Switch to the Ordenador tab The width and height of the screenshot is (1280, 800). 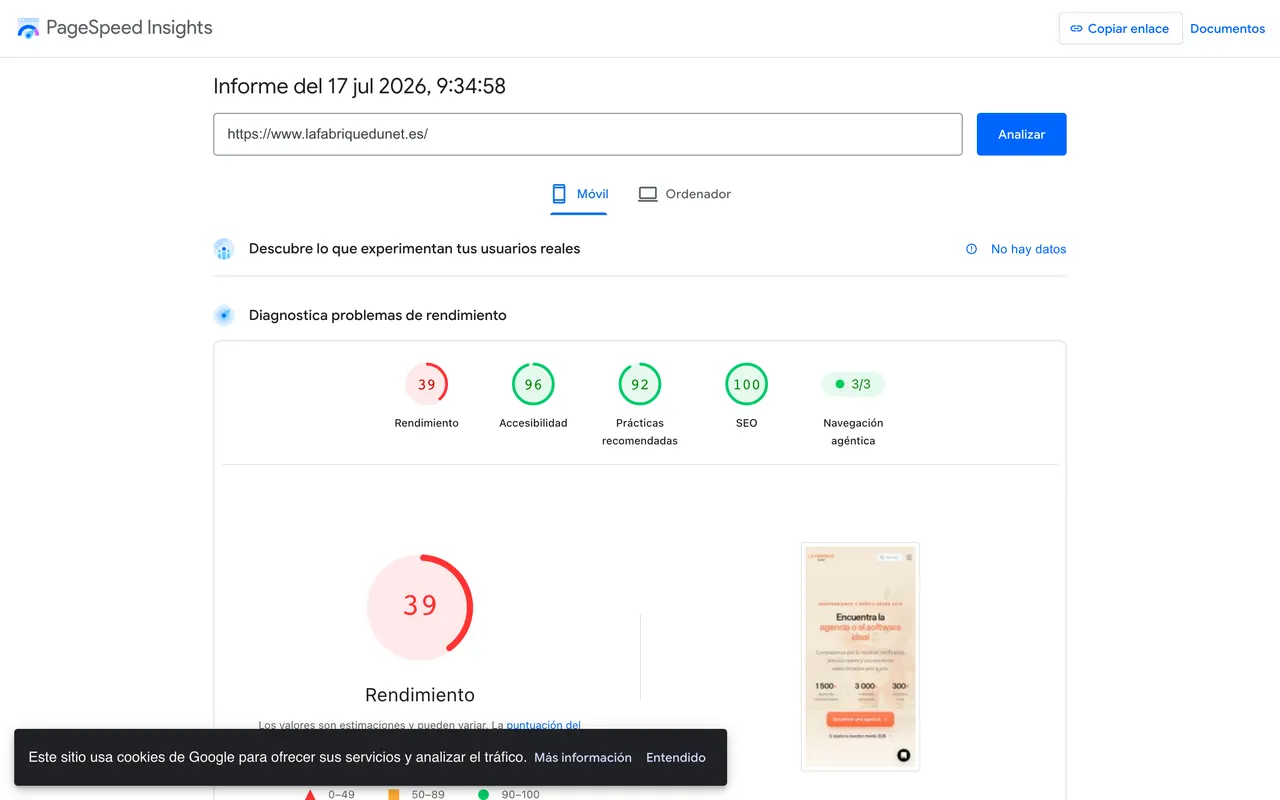tap(685, 194)
